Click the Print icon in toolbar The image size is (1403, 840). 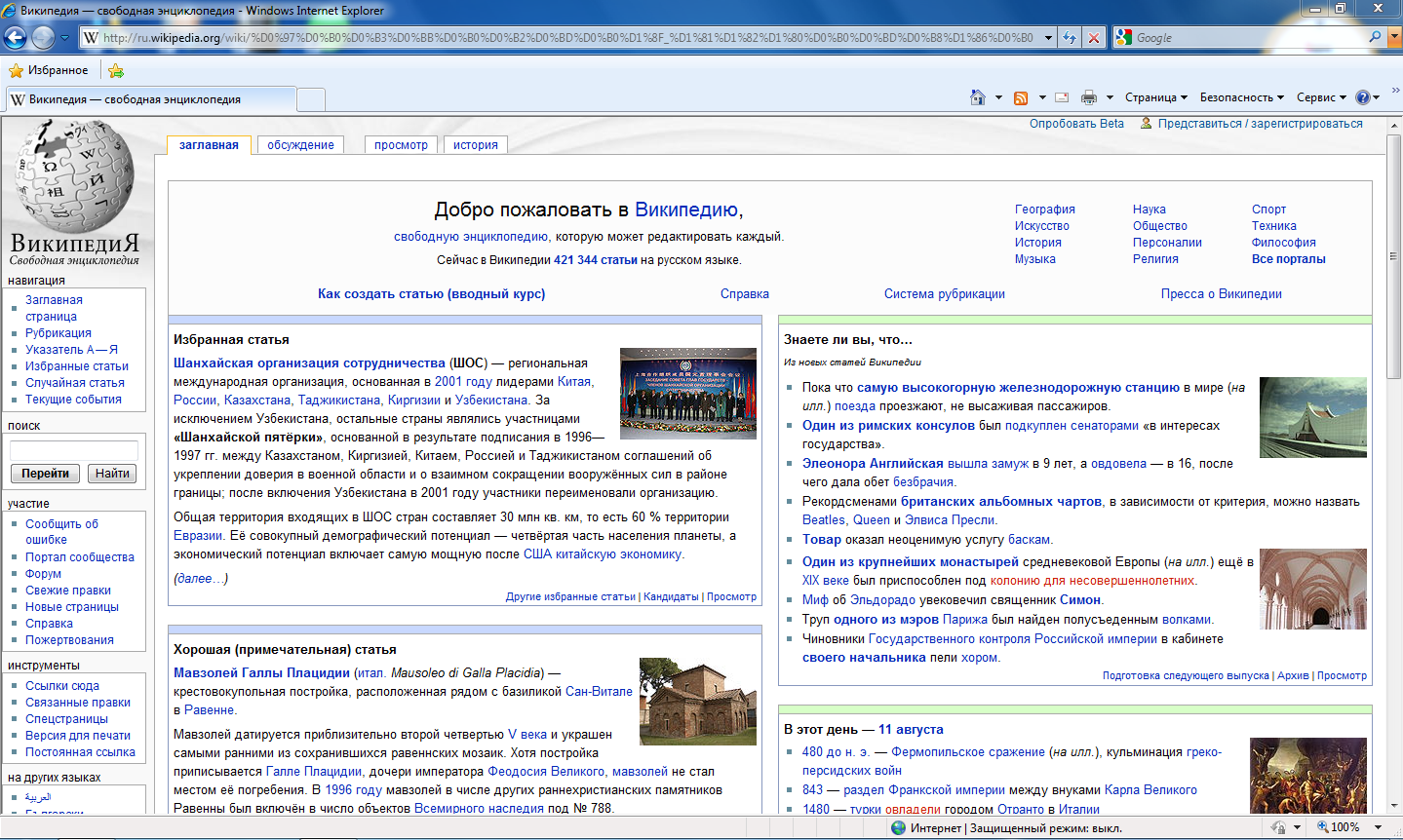pos(1089,97)
